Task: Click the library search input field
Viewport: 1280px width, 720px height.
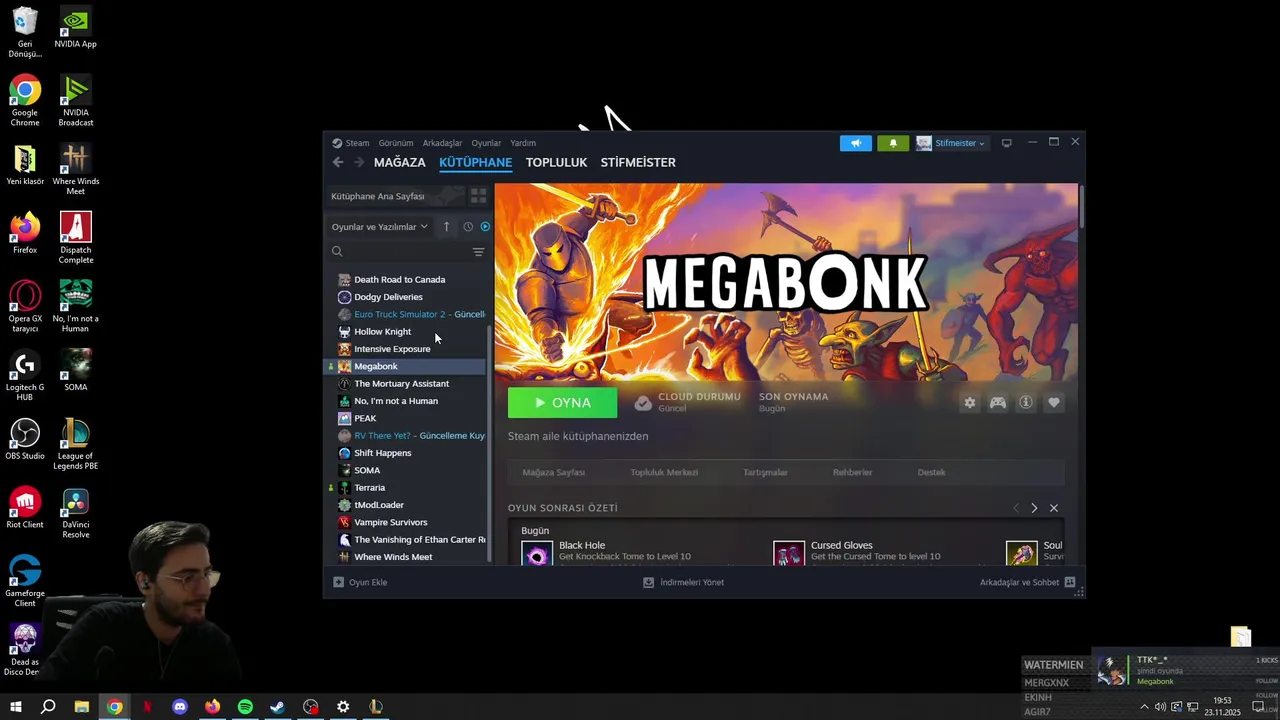Action: coord(407,252)
